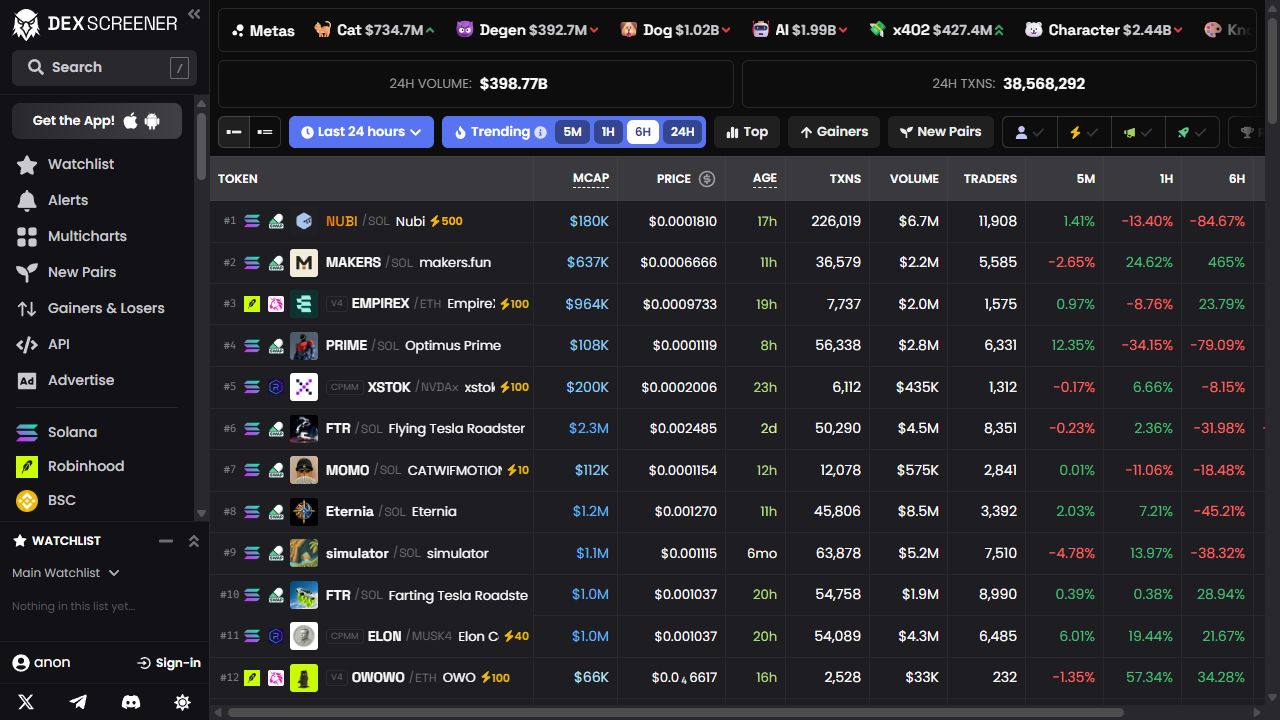Select the BSC chain icon
This screenshot has width=1280, height=720.
click(27, 500)
